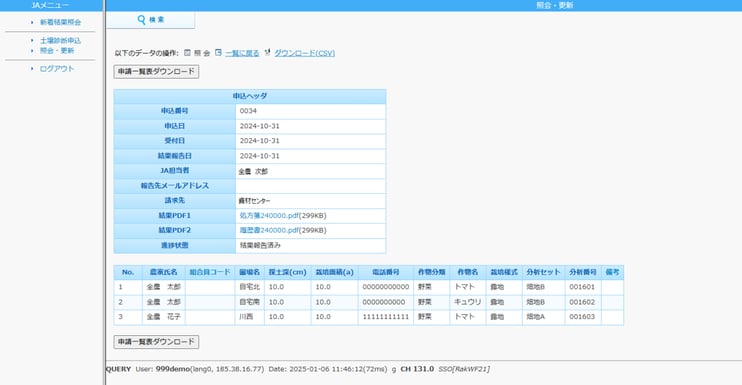
Task: Click the 農家氏名 column header
Action: (164, 272)
